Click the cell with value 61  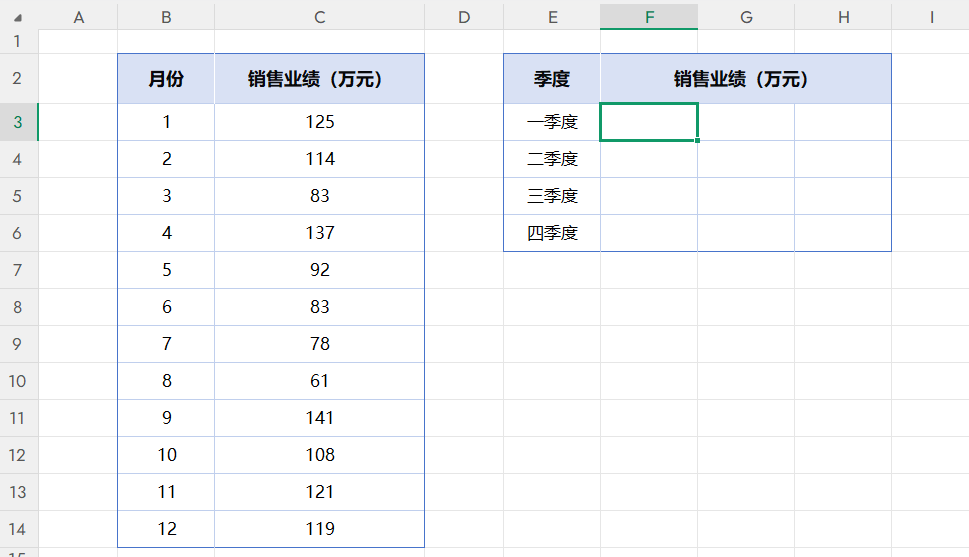point(319,381)
